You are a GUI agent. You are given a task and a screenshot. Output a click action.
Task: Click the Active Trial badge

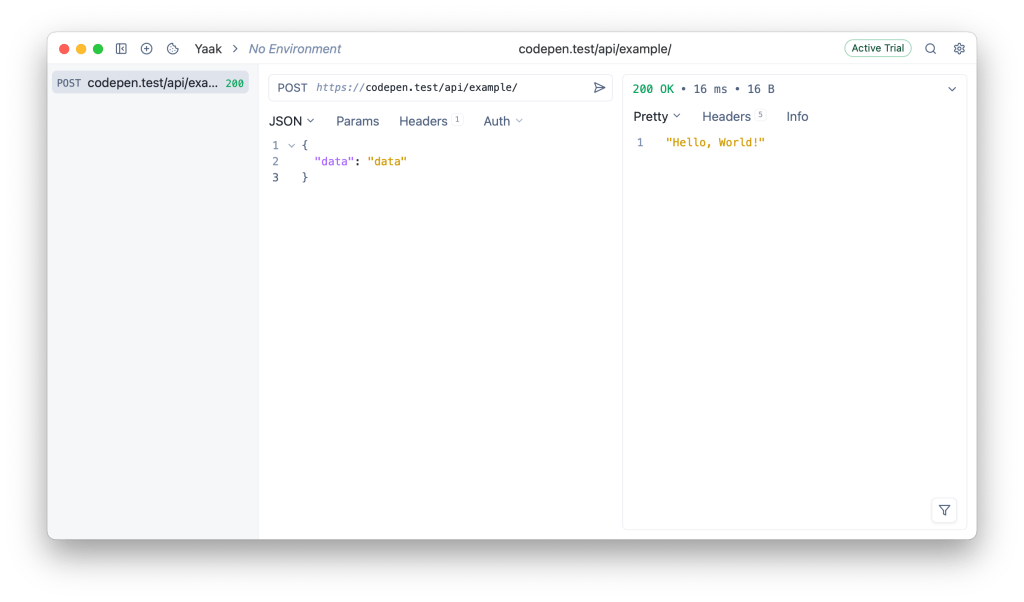point(878,48)
